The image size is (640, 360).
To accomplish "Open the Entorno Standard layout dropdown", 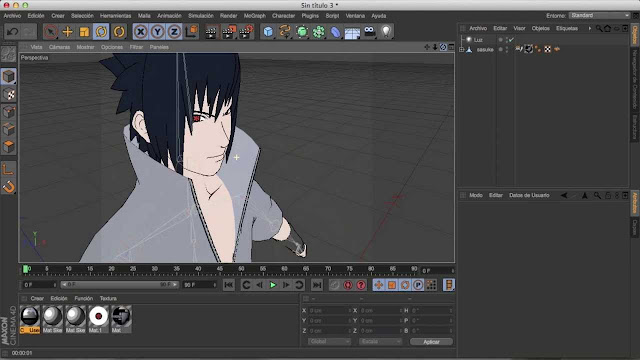I will 600,16.
